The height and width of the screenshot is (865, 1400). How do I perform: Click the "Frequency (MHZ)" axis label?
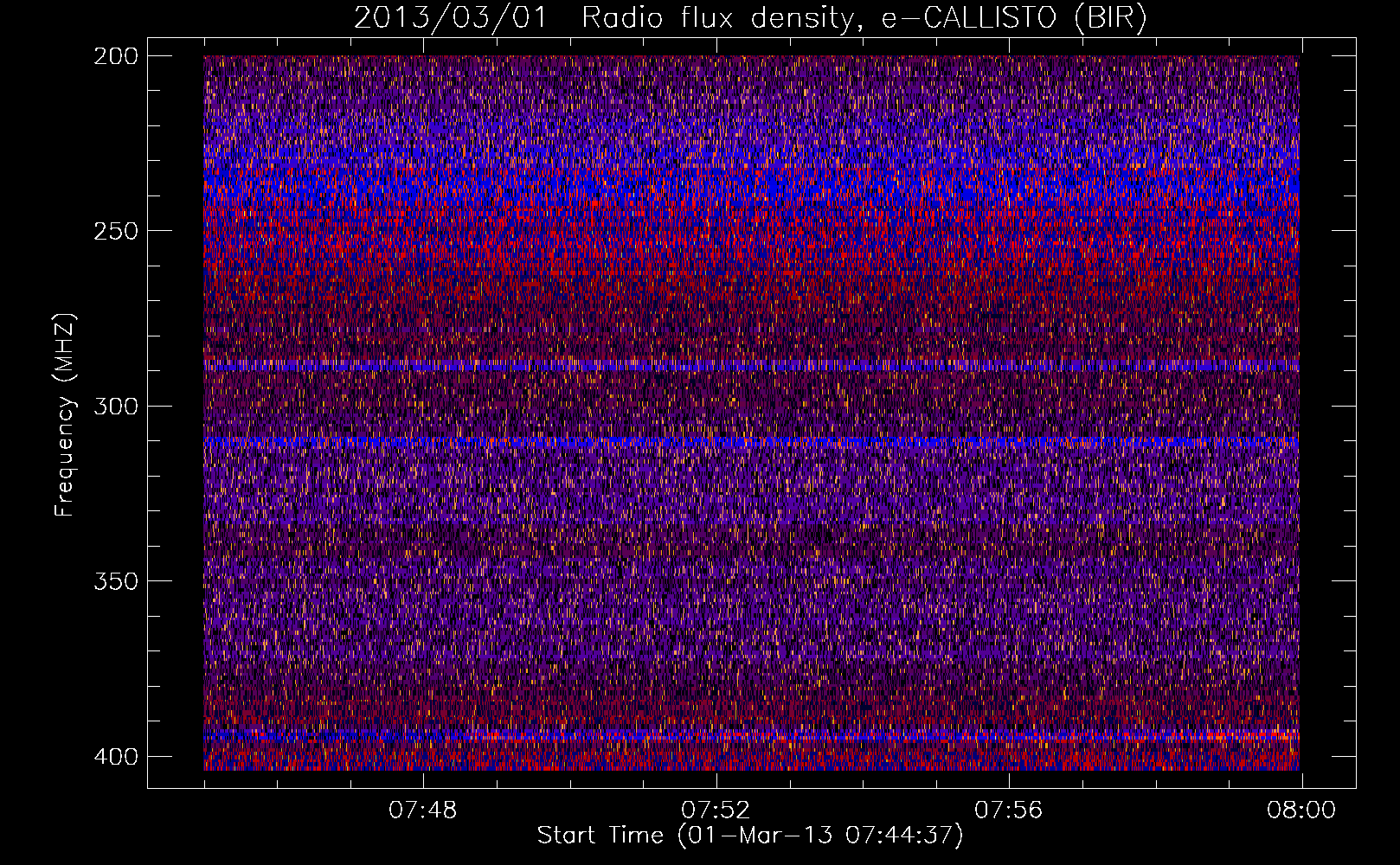pos(65,415)
